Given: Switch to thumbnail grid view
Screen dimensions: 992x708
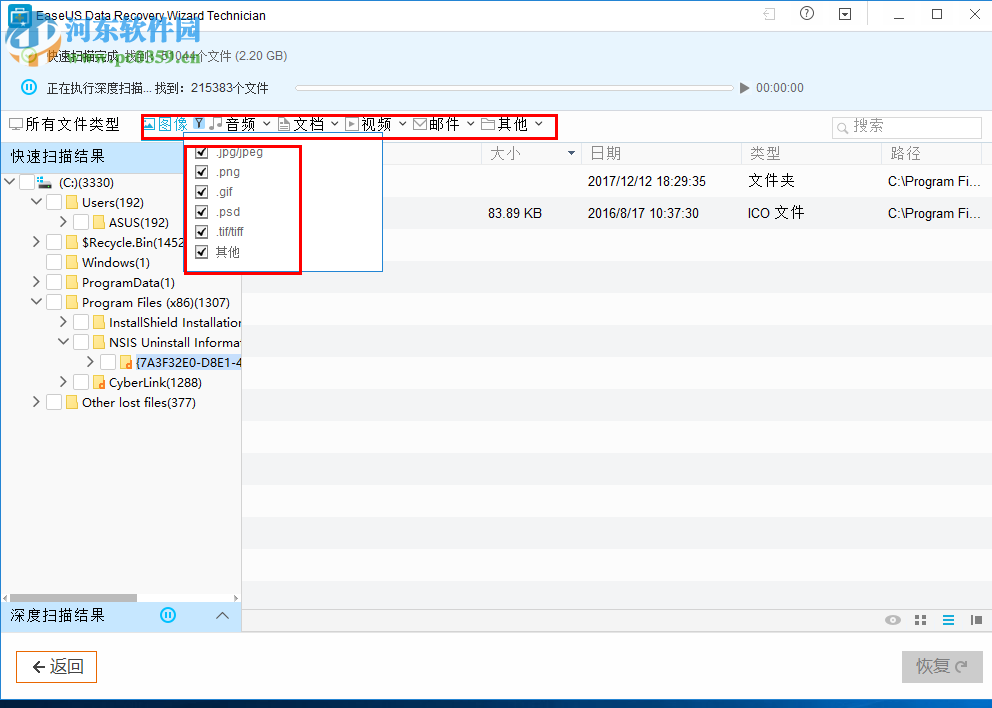Looking at the screenshot, I should tap(920, 620).
